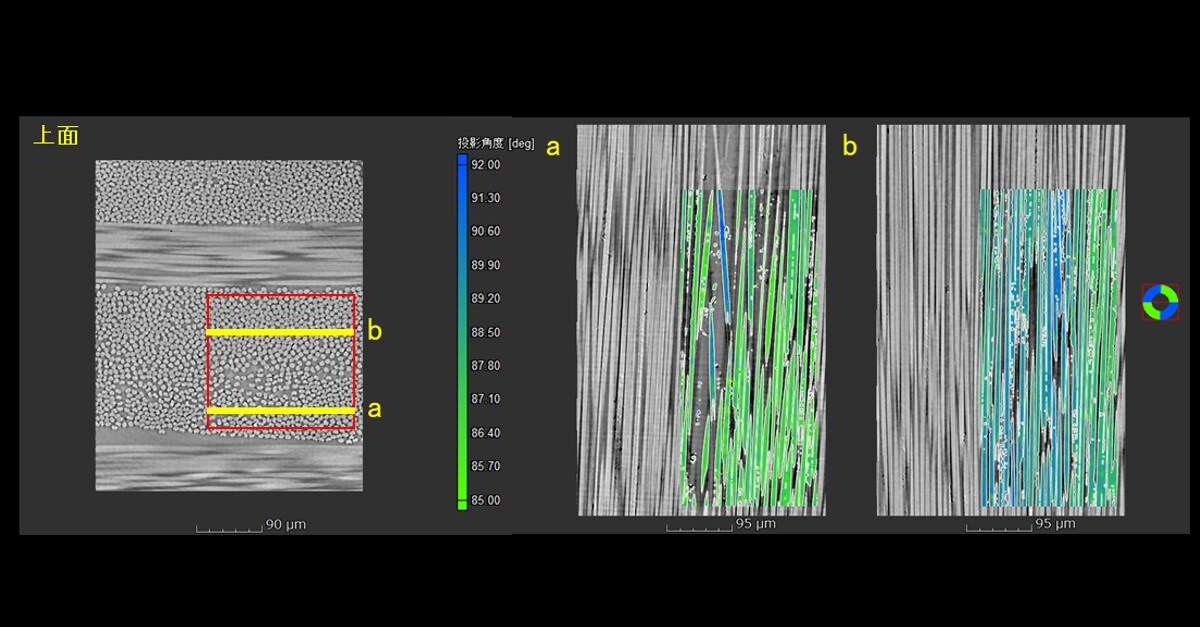Viewport: 1200px width, 627px height.
Task: Click the fiber orientation color ring icon
Action: click(1160, 302)
